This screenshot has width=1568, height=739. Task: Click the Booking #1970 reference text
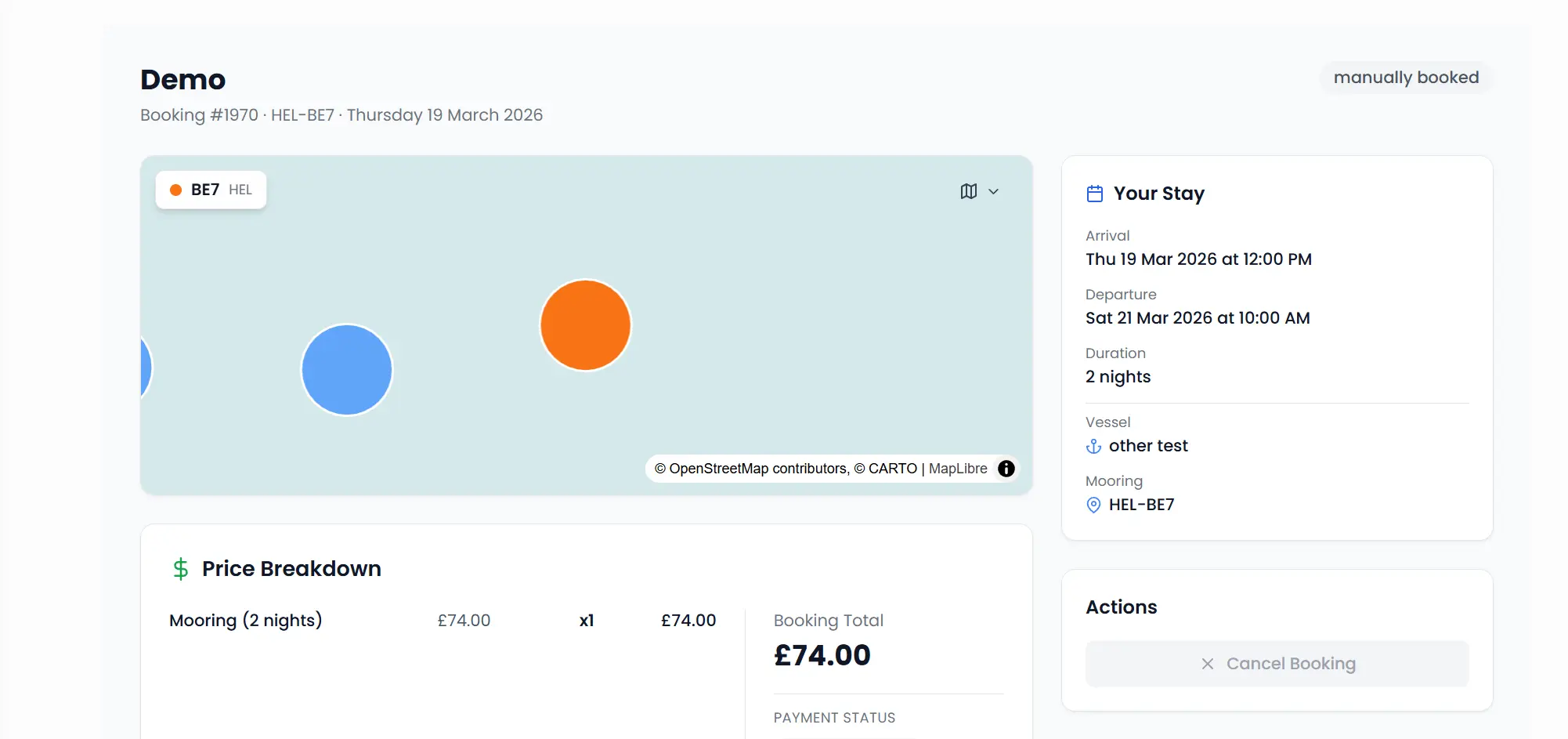coord(199,114)
